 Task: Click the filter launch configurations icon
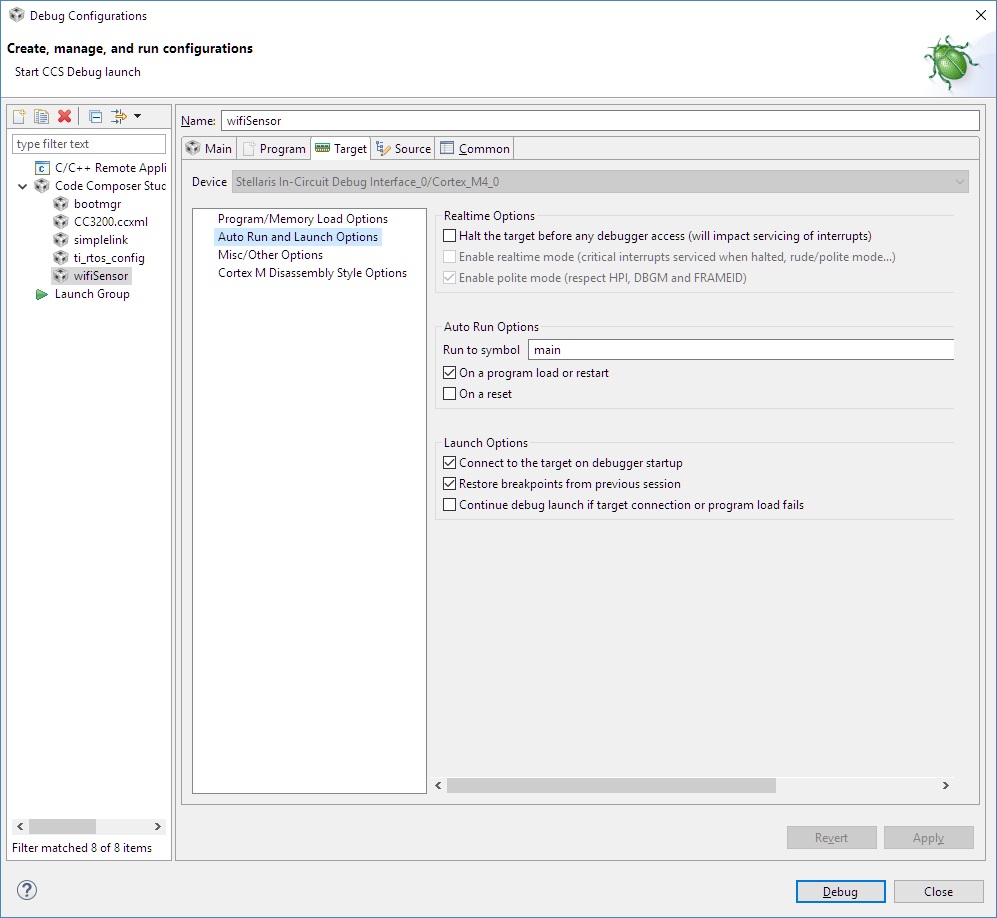(119, 116)
